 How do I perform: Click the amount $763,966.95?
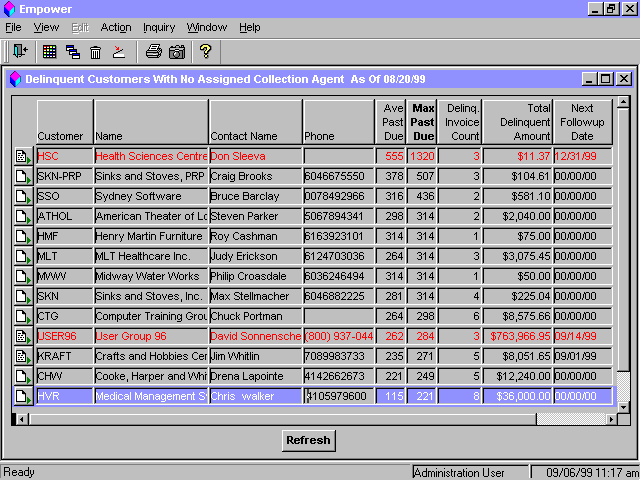(518, 336)
